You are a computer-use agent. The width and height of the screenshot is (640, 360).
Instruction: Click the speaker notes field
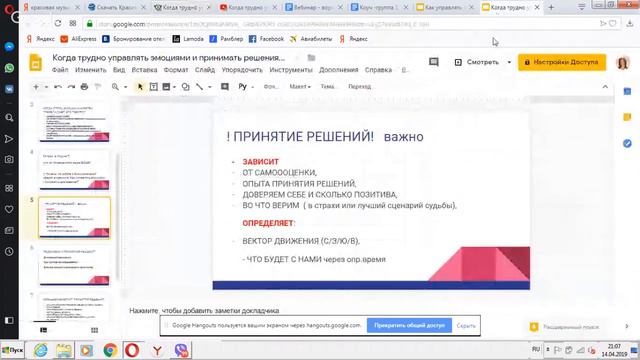click(204, 311)
